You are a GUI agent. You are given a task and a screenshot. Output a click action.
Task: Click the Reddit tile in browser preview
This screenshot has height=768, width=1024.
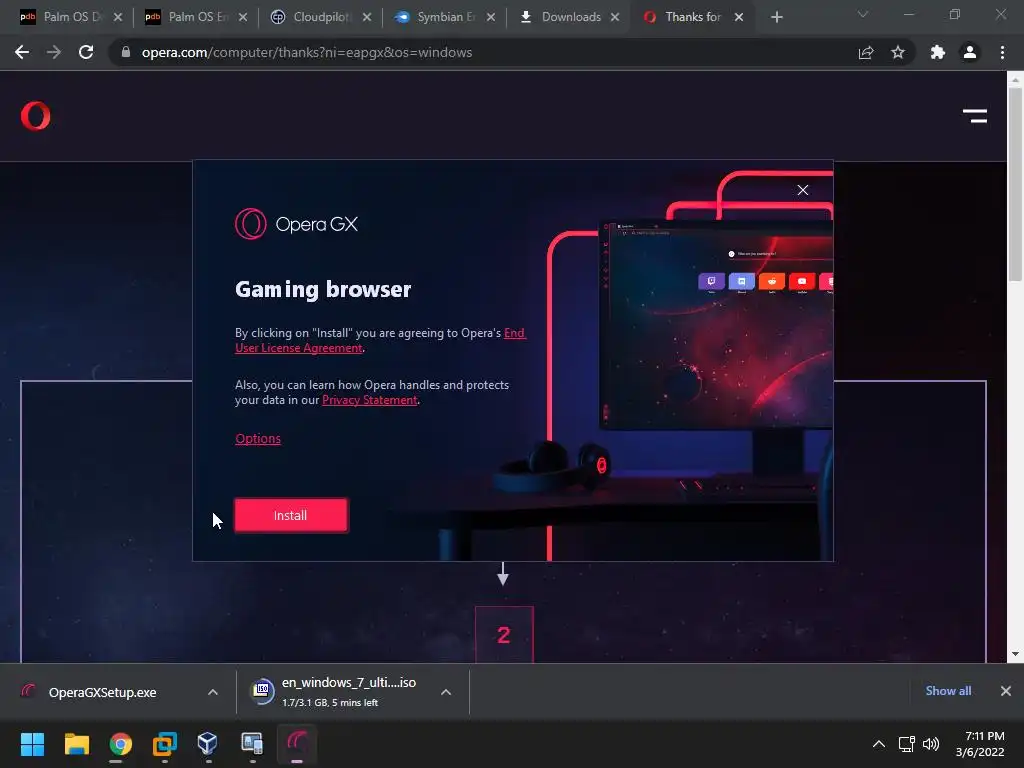pos(772,281)
